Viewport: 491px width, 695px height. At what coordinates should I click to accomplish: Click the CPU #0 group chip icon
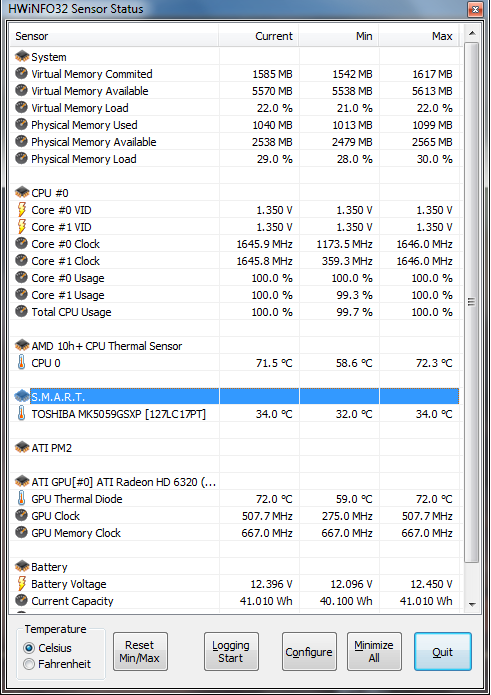(22, 193)
